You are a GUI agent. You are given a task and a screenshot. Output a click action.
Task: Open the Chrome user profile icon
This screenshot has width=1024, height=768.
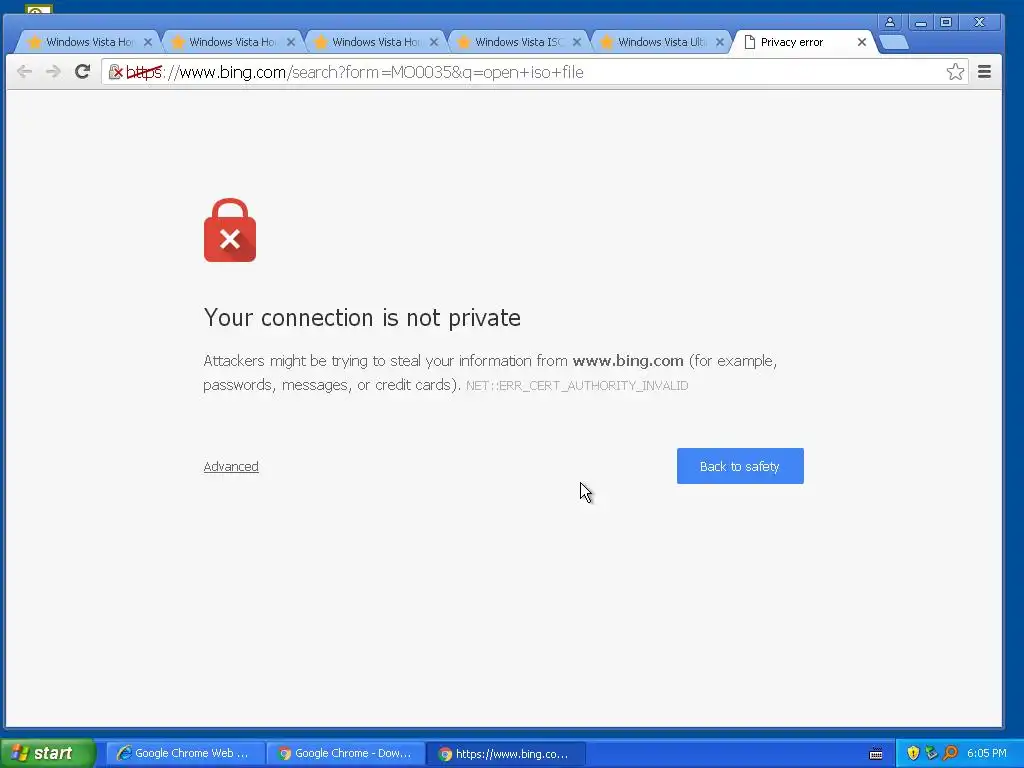tap(889, 22)
